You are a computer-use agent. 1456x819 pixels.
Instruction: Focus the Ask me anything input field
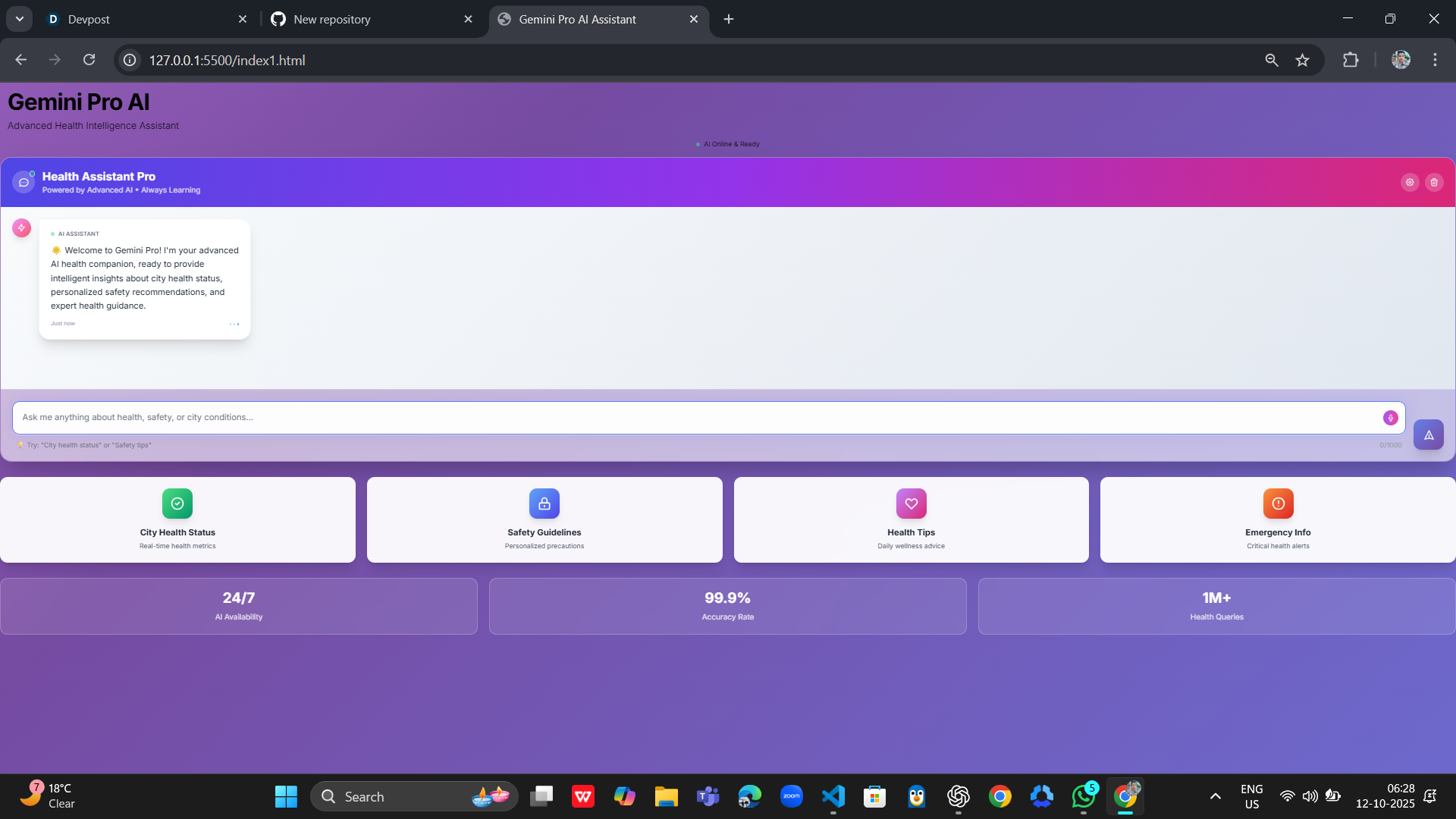point(682,418)
